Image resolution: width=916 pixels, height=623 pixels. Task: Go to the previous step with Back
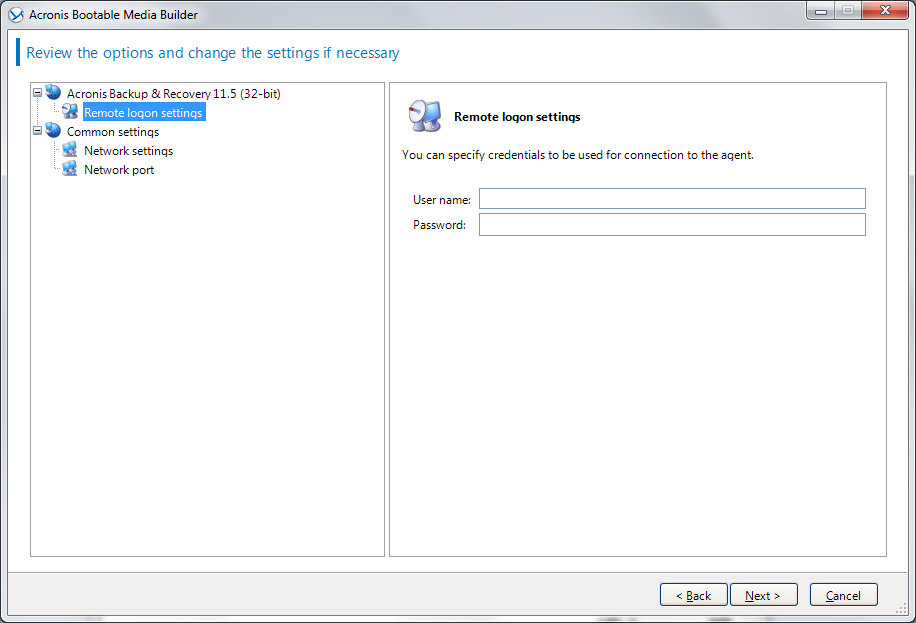693,595
